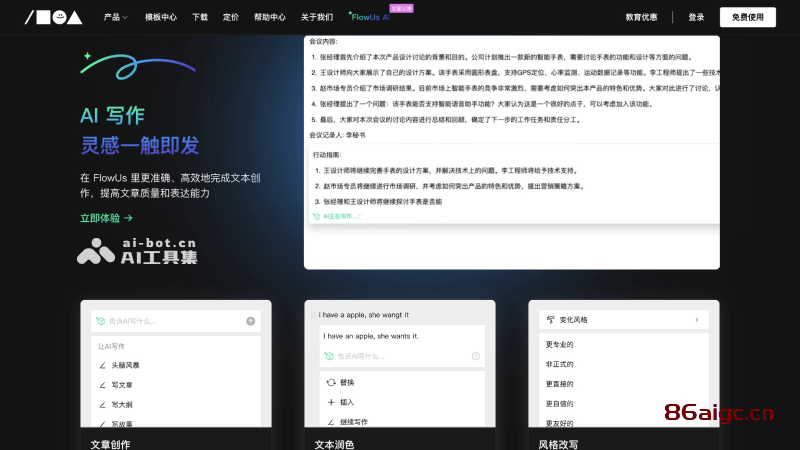The image size is (800, 450).
Task: Click the drag handle beside 'i have a apple'
Action: click(x=313, y=315)
